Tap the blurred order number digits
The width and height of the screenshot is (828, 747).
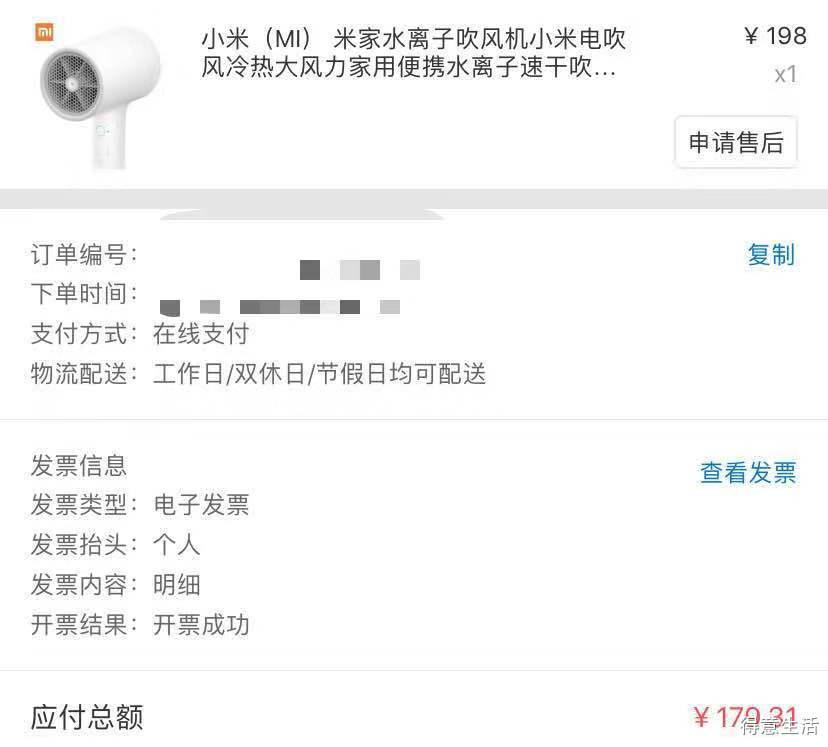[x=360, y=270]
